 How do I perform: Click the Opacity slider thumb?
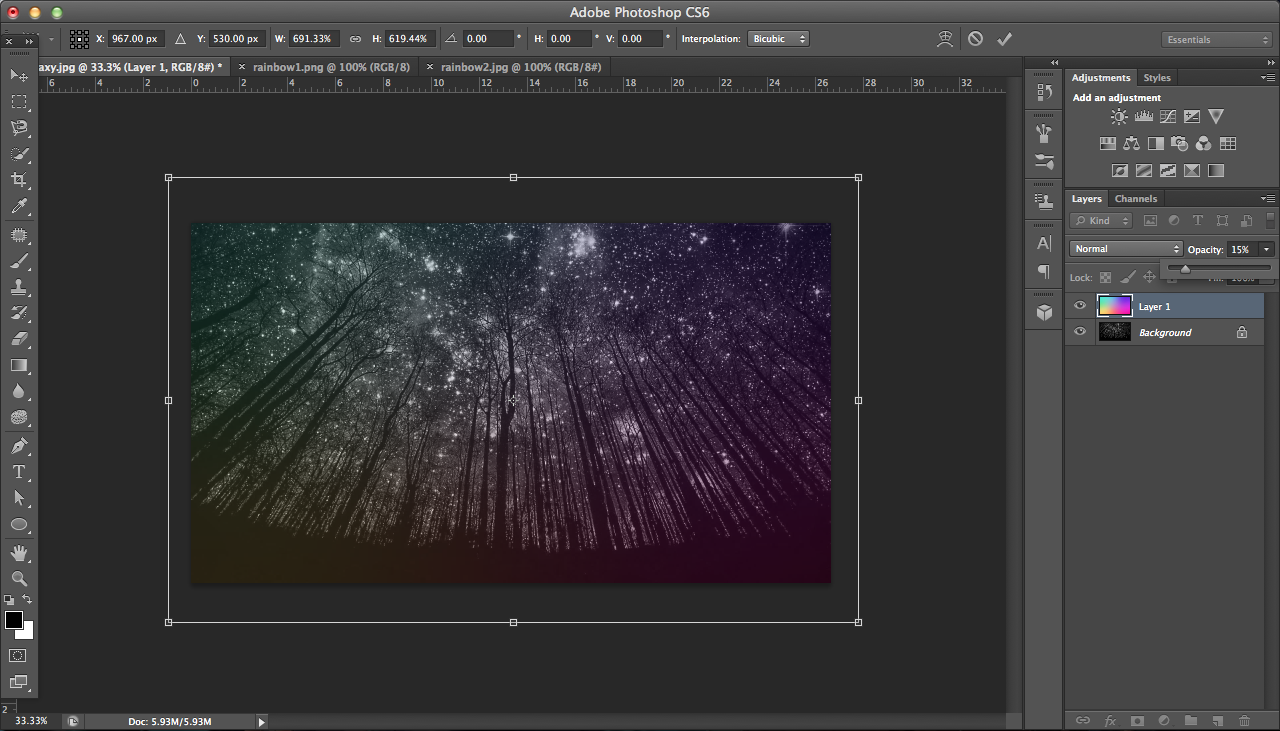point(1185,269)
